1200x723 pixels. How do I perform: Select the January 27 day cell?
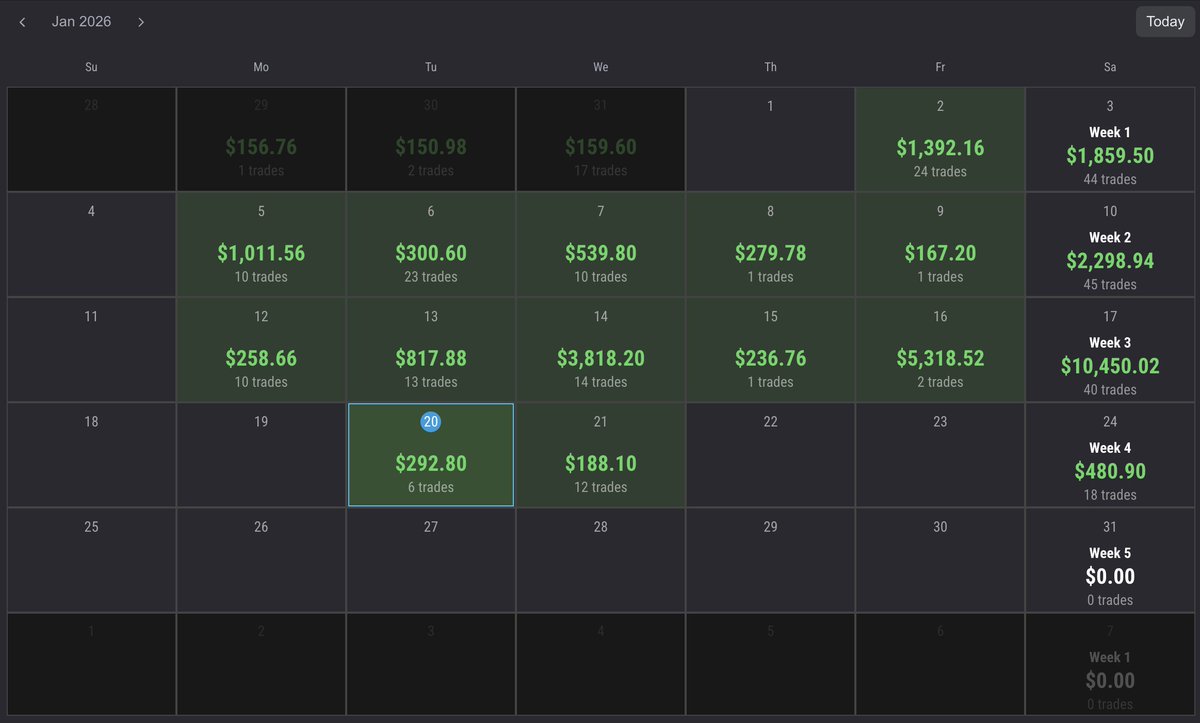tap(431, 560)
